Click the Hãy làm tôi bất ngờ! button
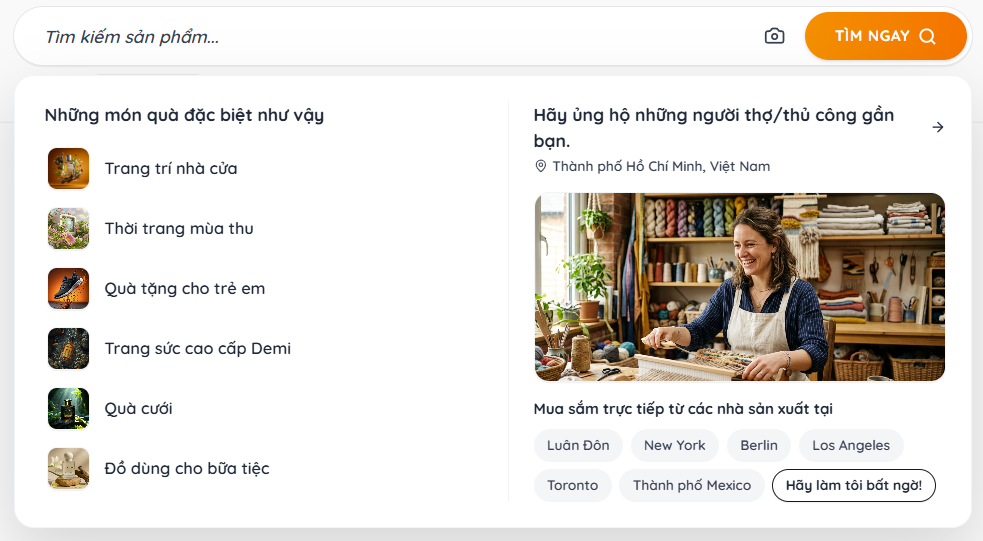The height and width of the screenshot is (541, 983). pos(853,485)
